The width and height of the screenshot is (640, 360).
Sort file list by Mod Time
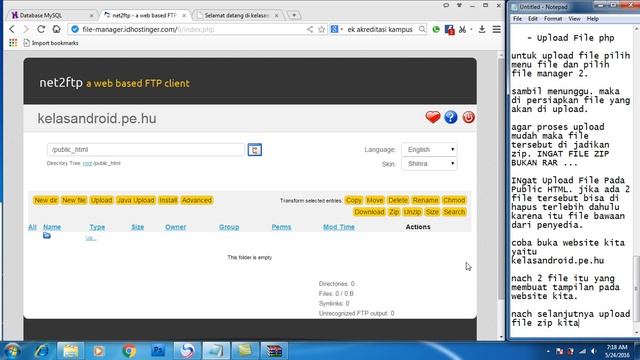339,227
